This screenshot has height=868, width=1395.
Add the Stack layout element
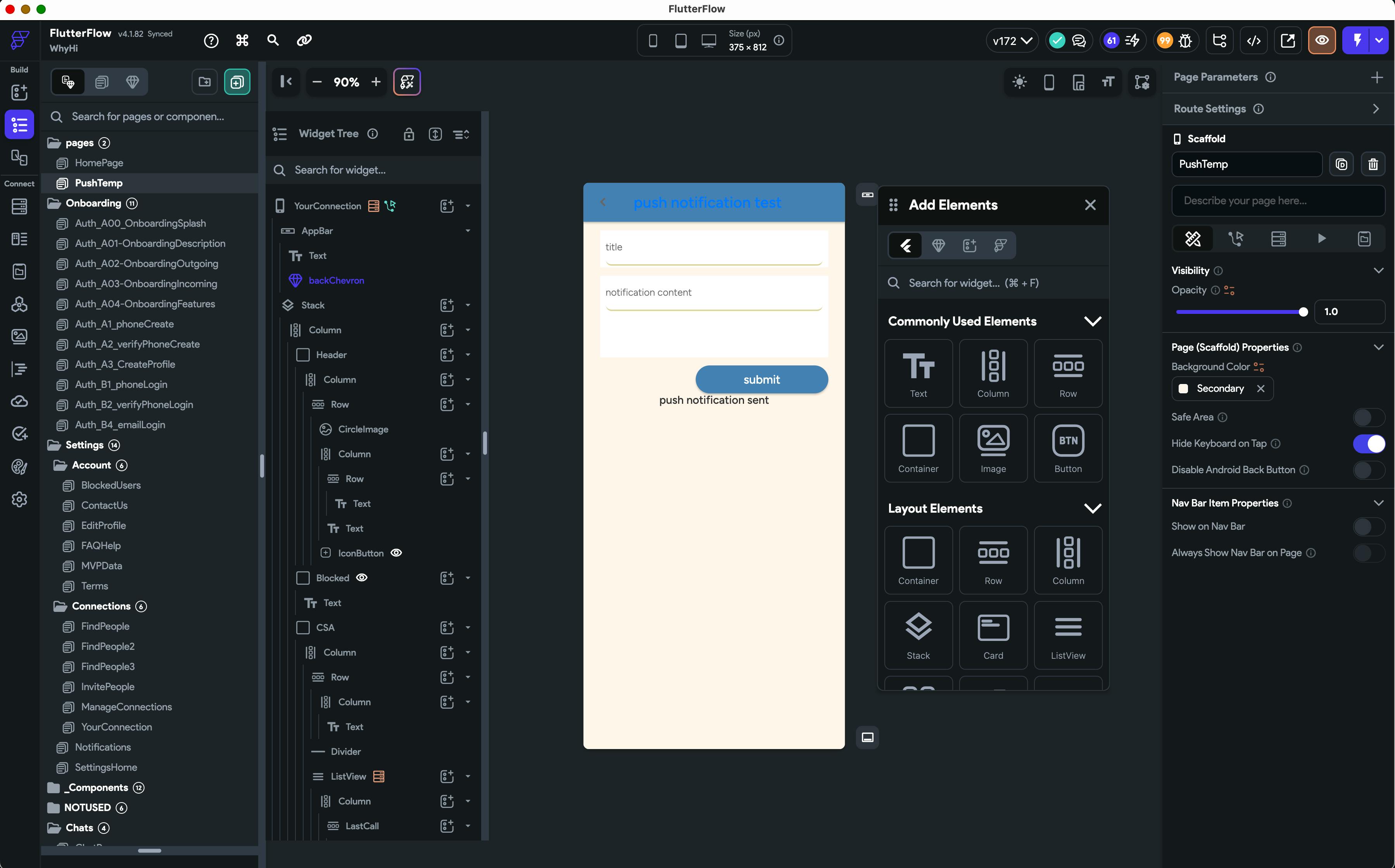[918, 635]
